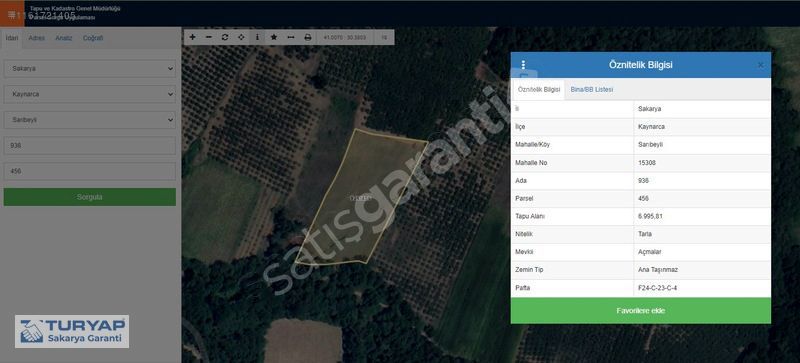This screenshot has height=363, width=800.
Task: Click the print icon
Action: pyautogui.click(x=308, y=37)
